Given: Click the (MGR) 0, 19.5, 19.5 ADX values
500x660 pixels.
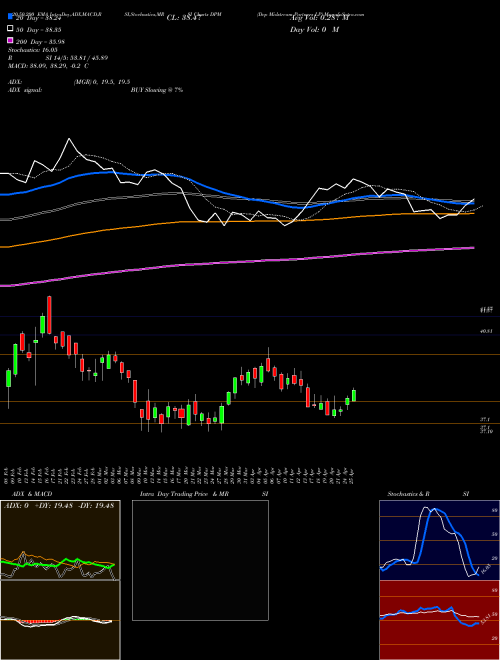Looking at the screenshot, I should (x=102, y=82).
